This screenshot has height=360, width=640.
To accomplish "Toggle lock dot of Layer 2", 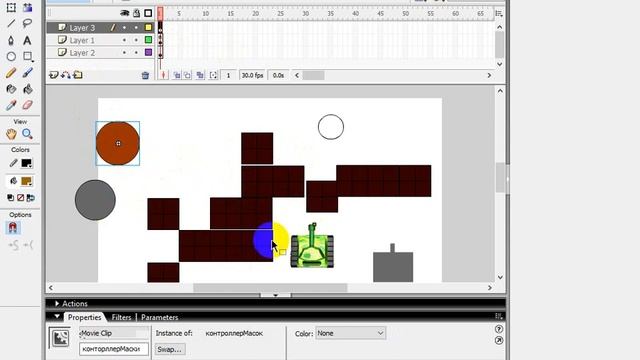I will 136,52.
